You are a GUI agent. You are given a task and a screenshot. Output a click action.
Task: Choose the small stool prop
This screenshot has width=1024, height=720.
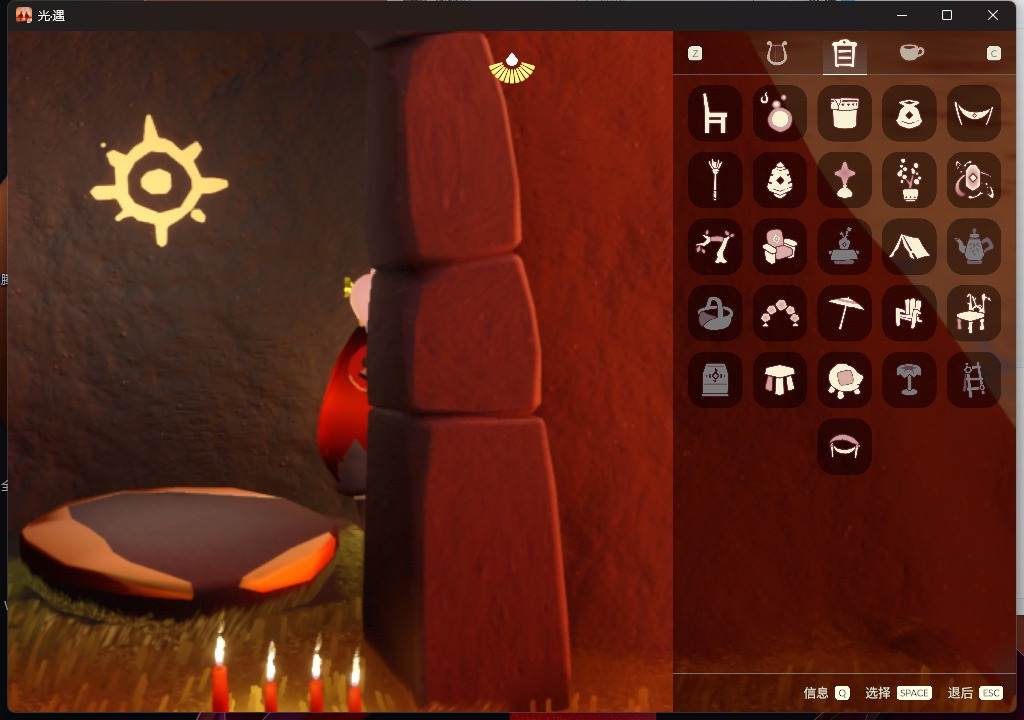point(780,380)
